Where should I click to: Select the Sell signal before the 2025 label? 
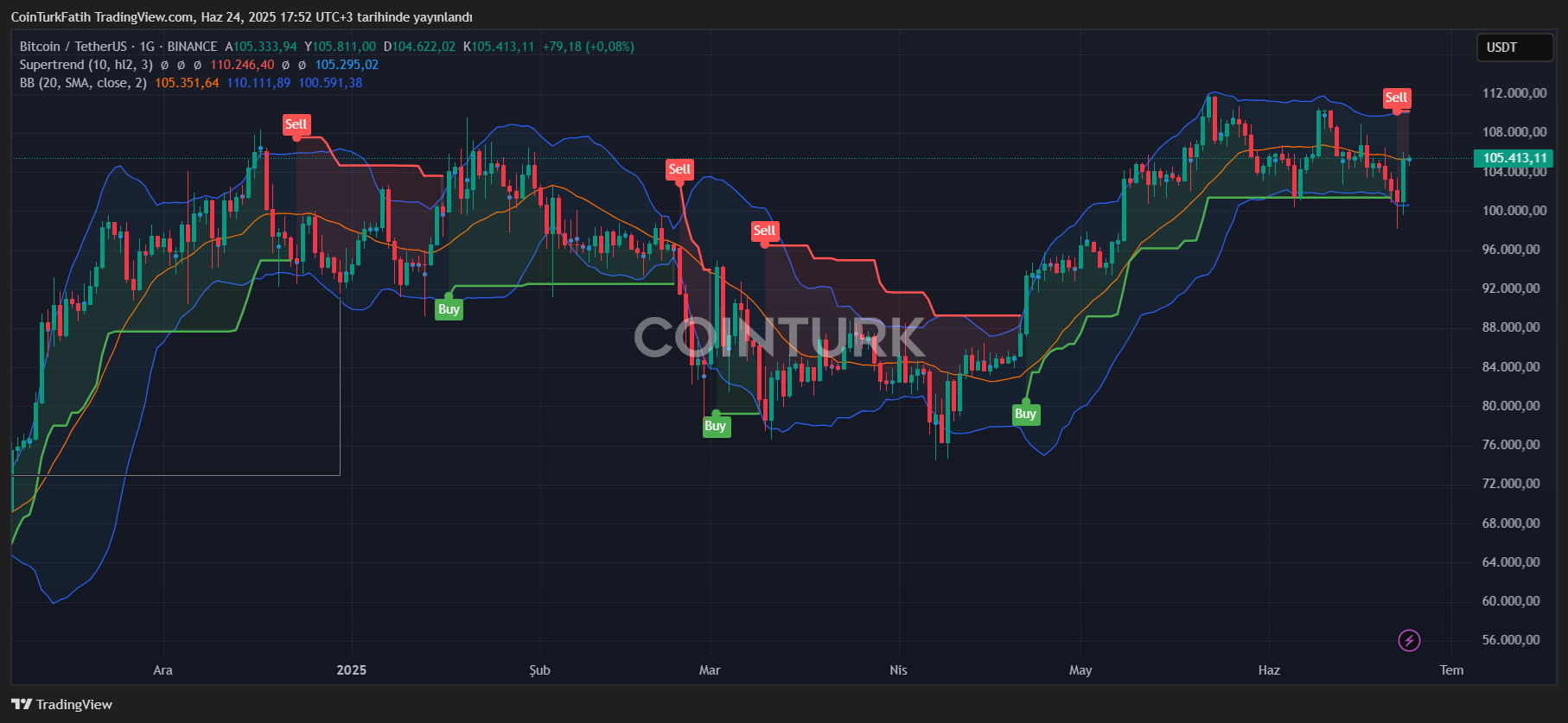(x=296, y=124)
